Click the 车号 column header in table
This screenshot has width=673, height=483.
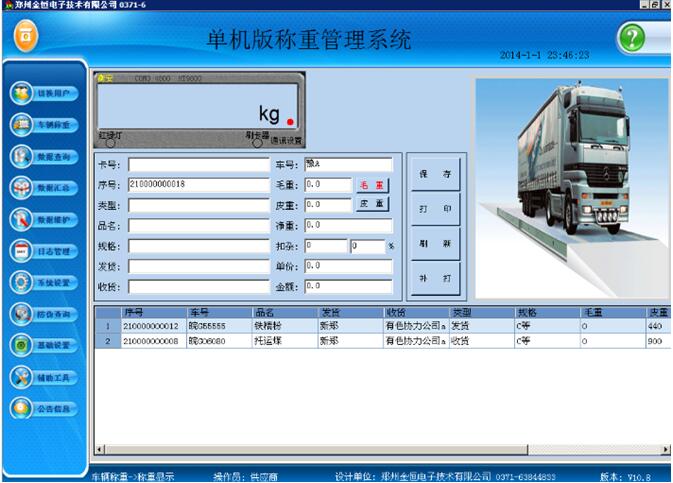219,312
